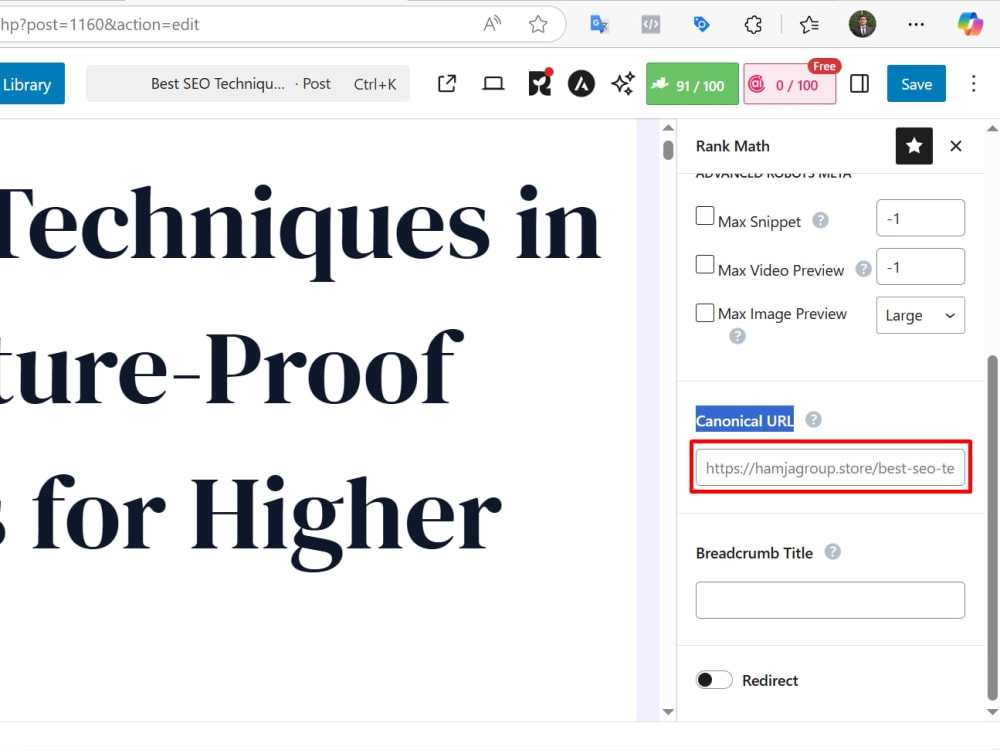Click the browser profile avatar

tap(862, 24)
